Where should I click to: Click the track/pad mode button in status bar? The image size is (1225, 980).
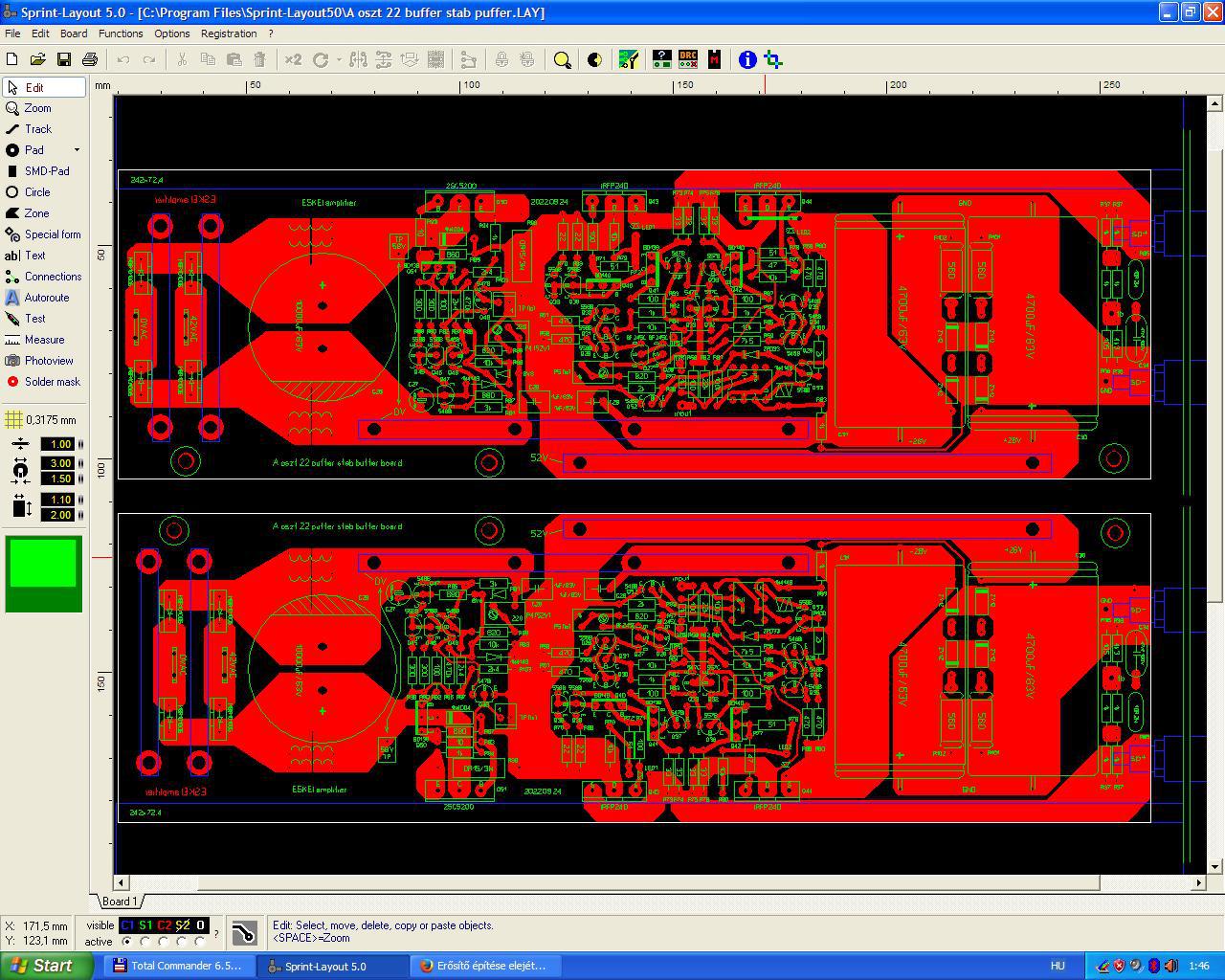pyautogui.click(x=244, y=933)
